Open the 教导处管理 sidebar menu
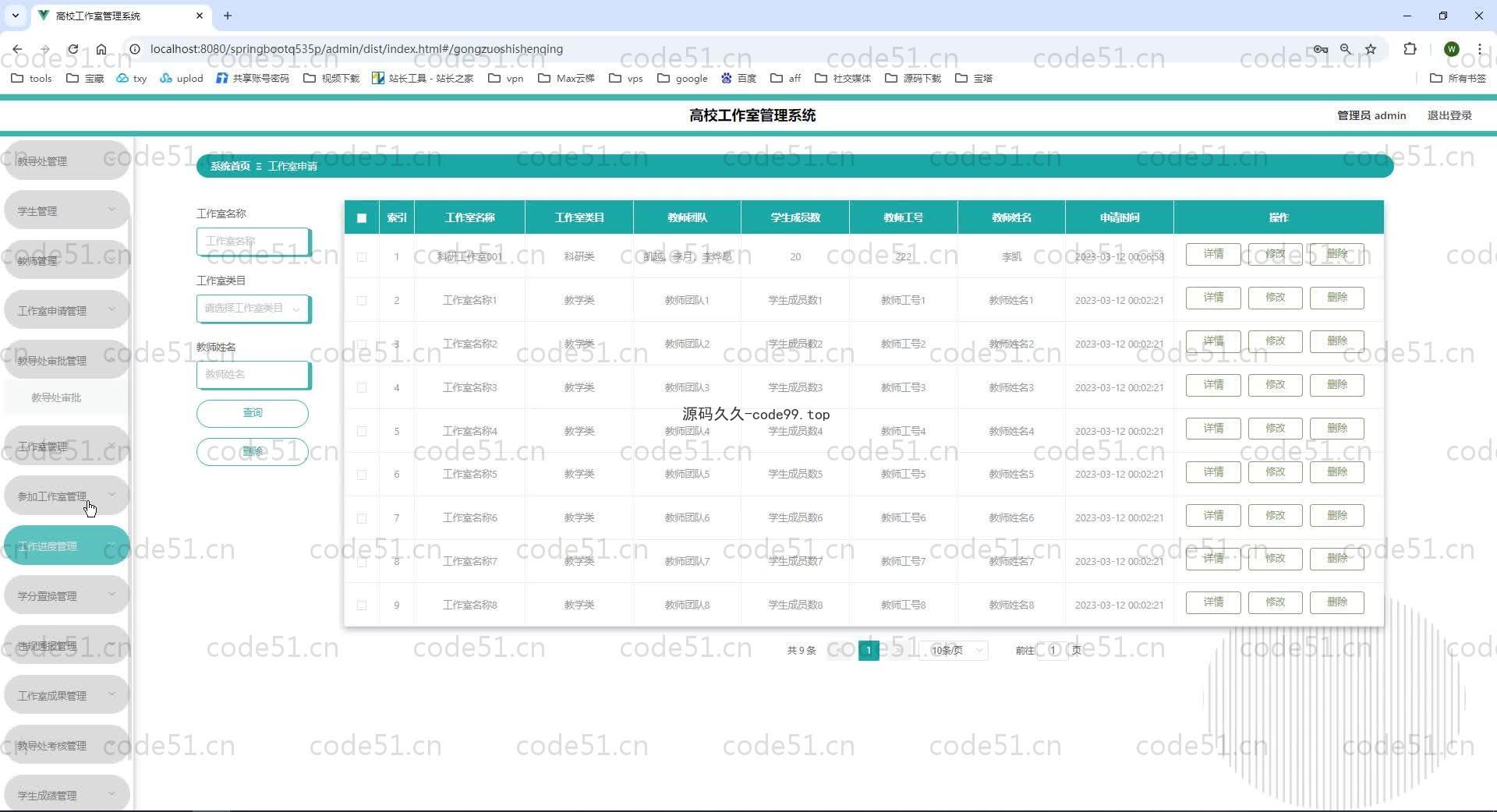This screenshot has width=1497, height=812. pos(66,161)
